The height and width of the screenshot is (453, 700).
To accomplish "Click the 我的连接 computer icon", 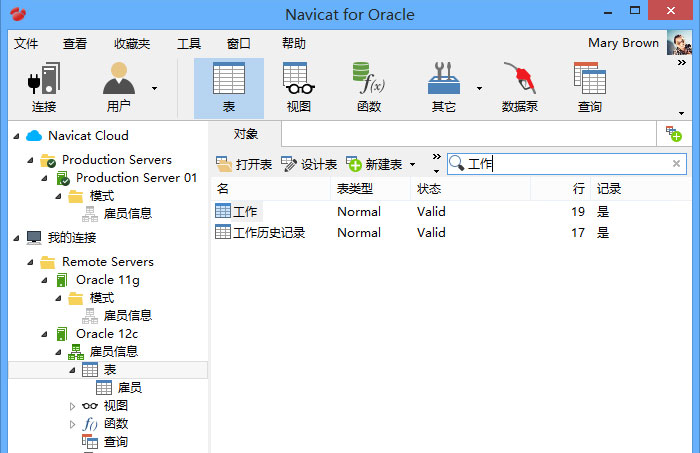I will tap(34, 237).
